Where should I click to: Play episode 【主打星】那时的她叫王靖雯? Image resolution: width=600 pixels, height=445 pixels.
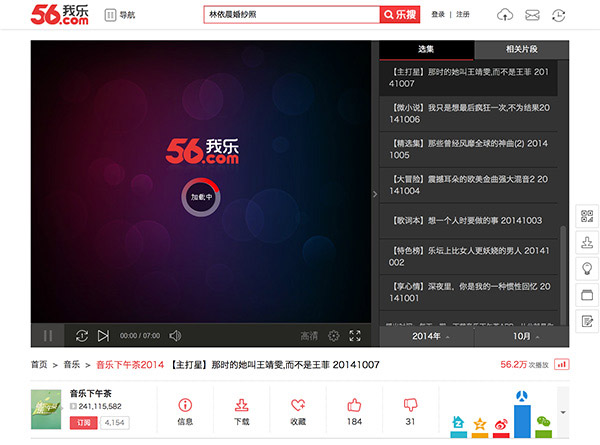[x=468, y=78]
